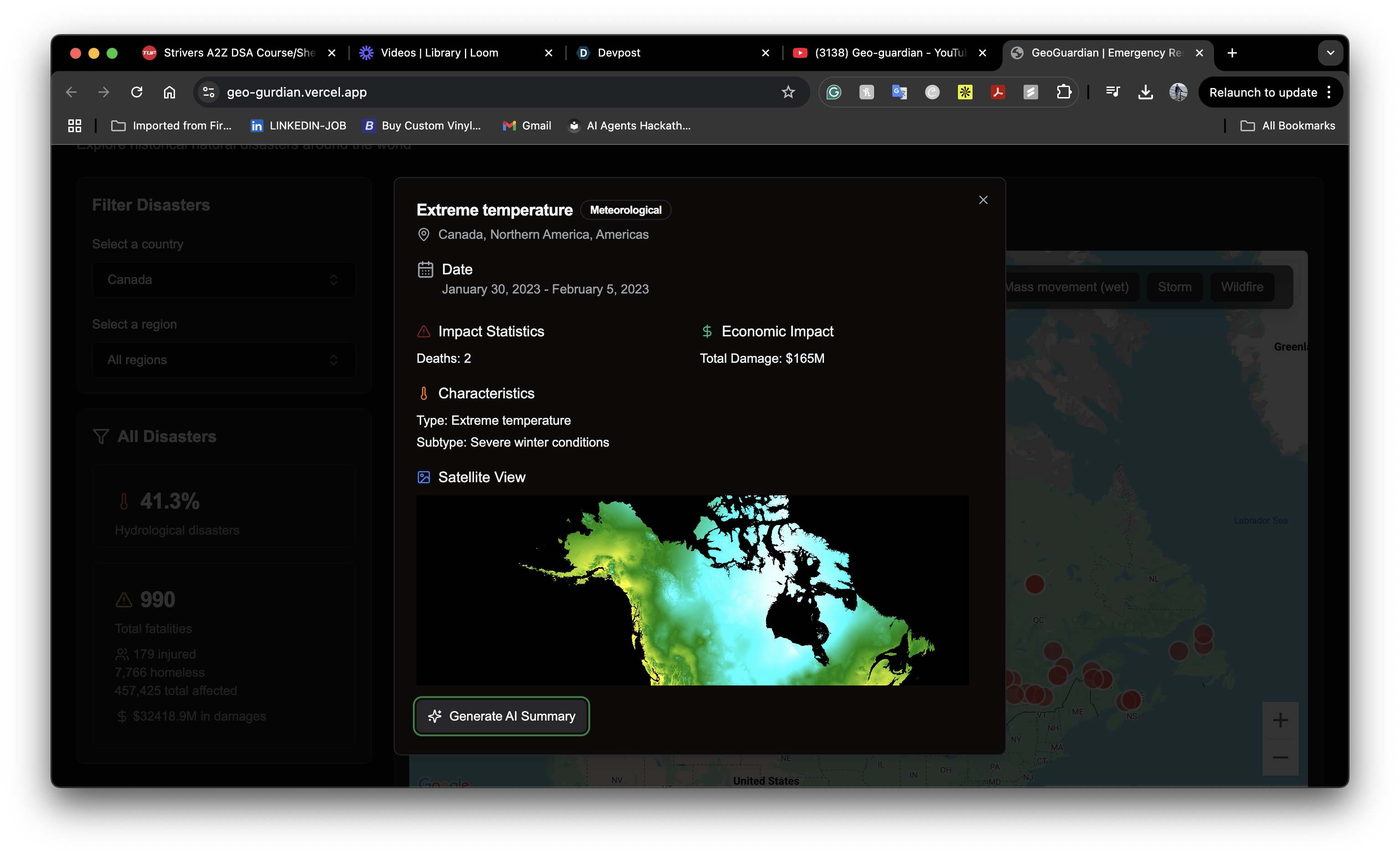Open the browser Home icon
Viewport: 1400px width, 855px height.
(170, 92)
